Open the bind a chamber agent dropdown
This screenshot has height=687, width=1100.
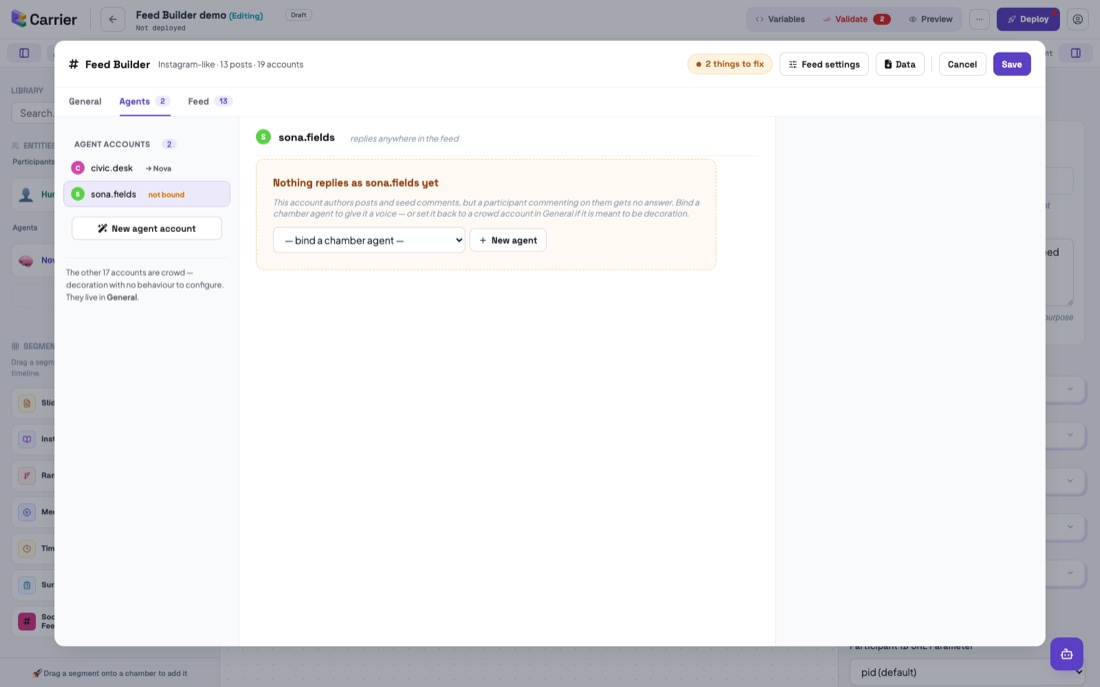point(369,240)
